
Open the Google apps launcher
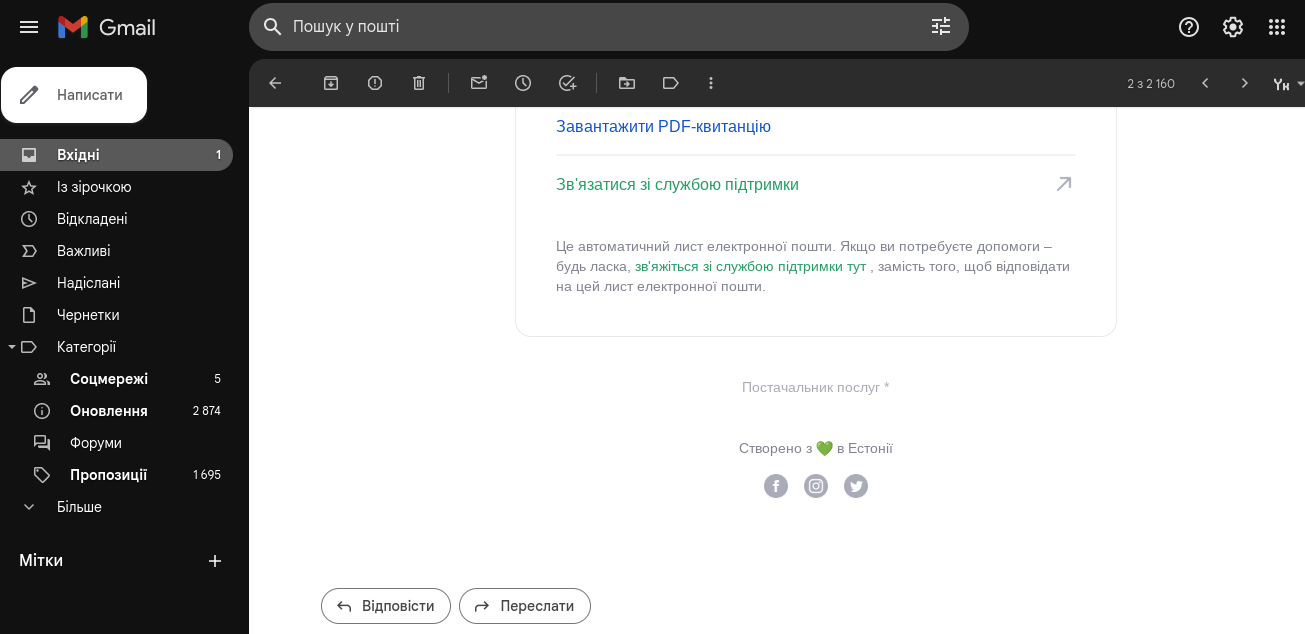coord(1277,27)
